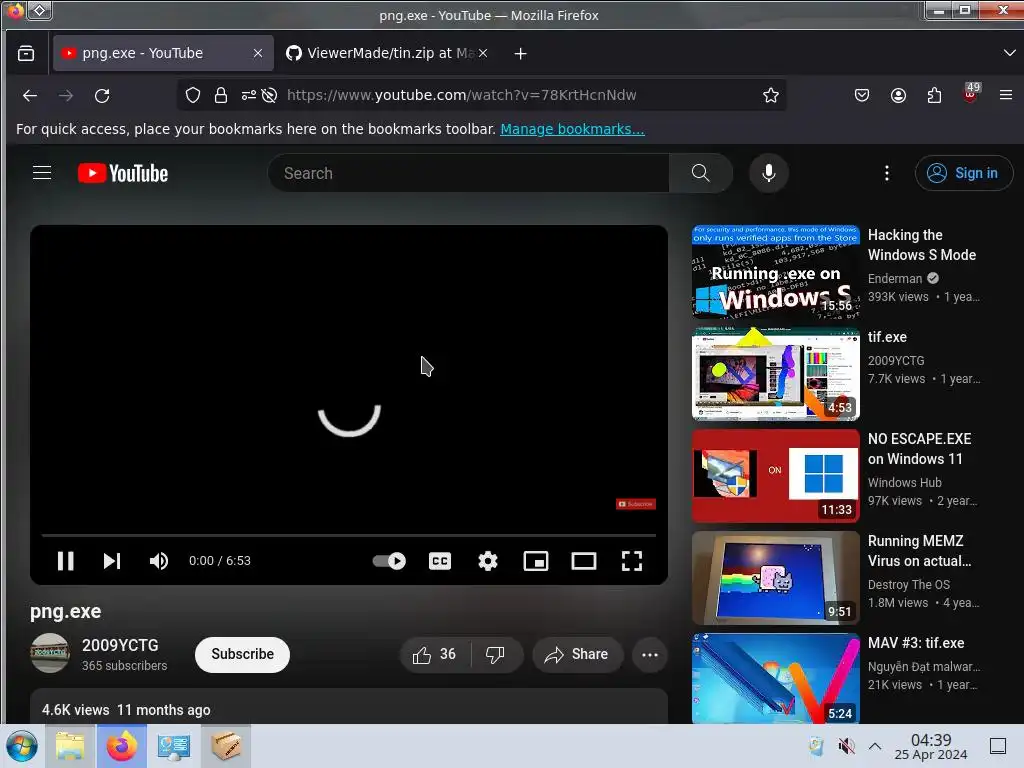Open File Explorer from taskbar
Viewport: 1024px width, 768px height.
pyautogui.click(x=70, y=746)
